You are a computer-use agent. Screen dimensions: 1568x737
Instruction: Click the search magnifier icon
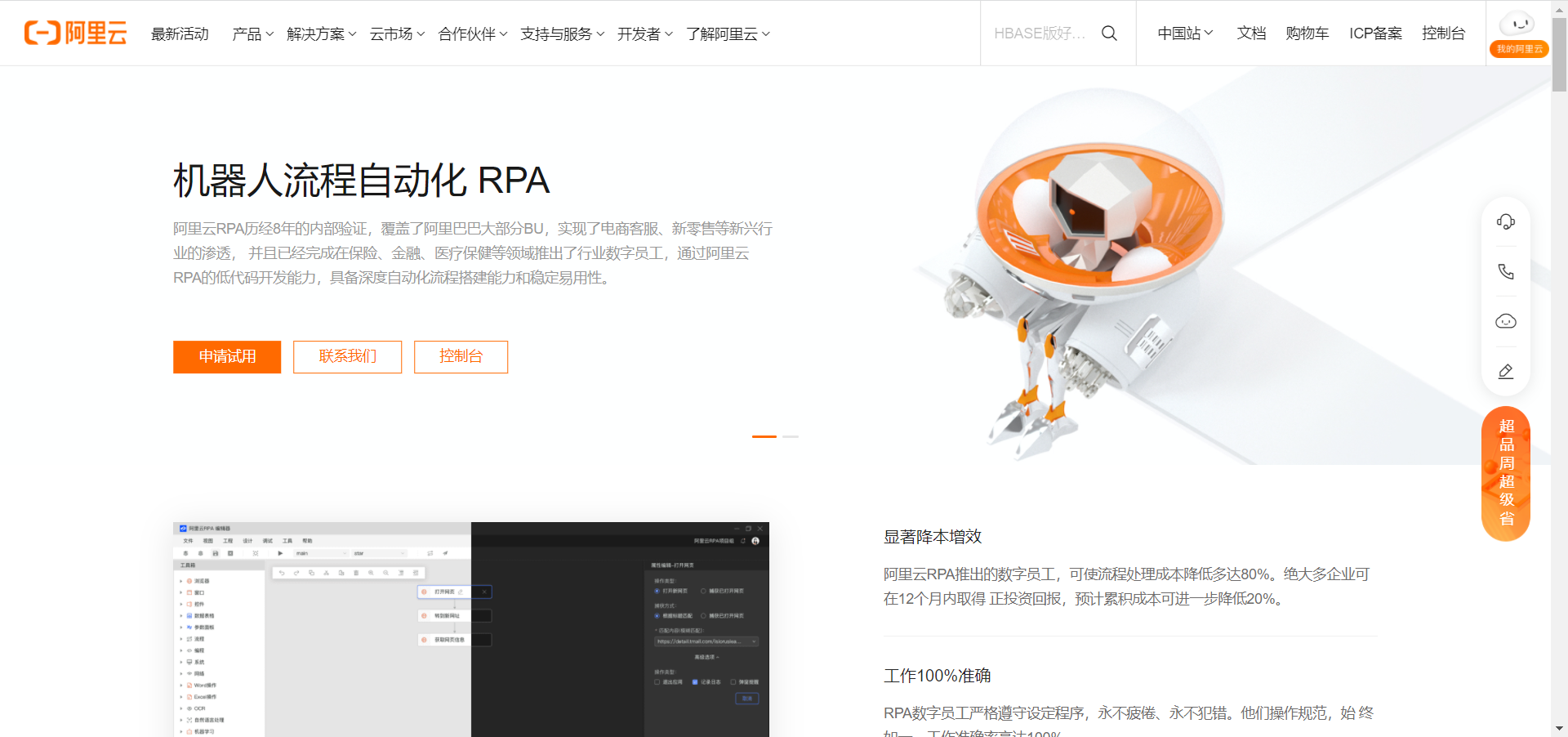coord(1108,33)
